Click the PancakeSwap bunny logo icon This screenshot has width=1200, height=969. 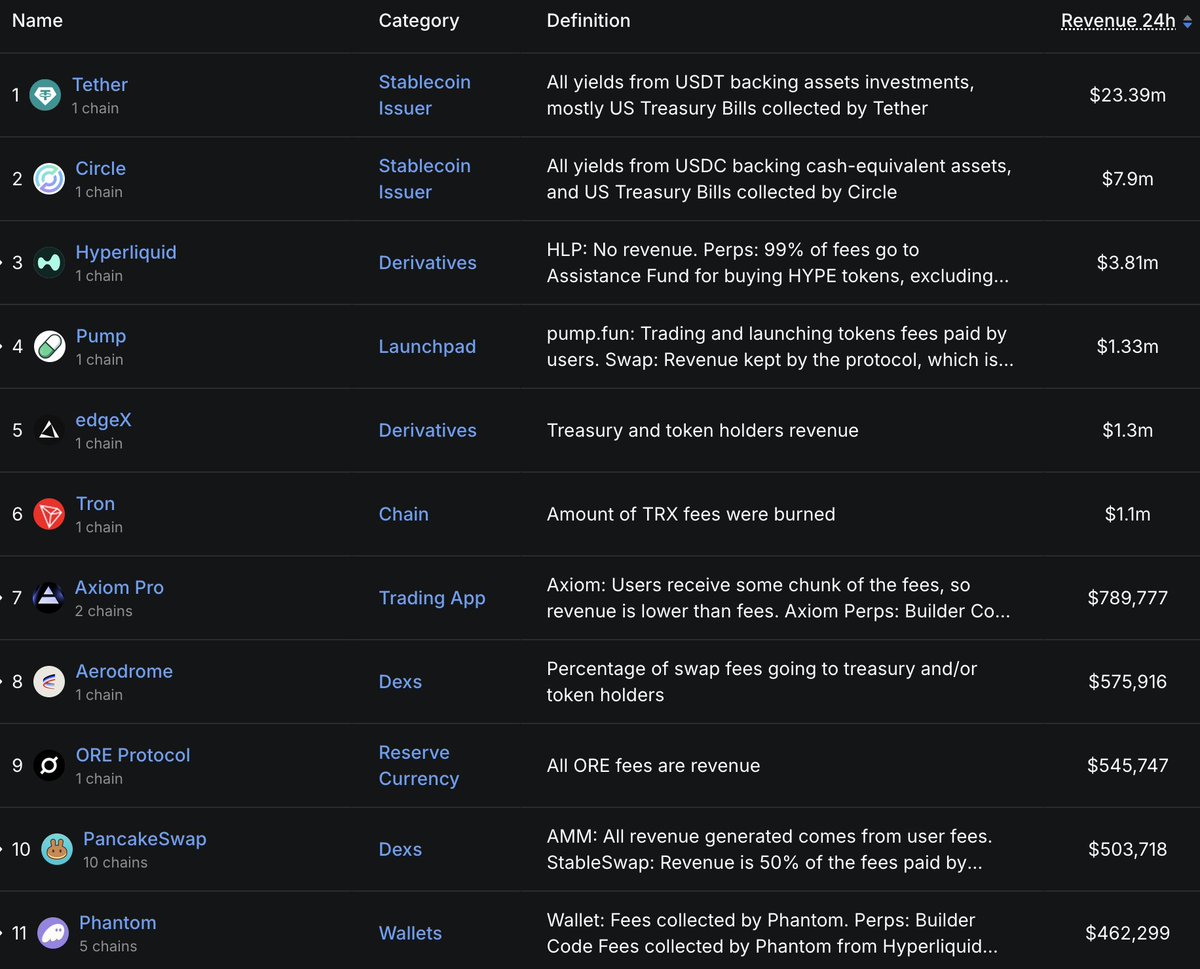point(57,850)
